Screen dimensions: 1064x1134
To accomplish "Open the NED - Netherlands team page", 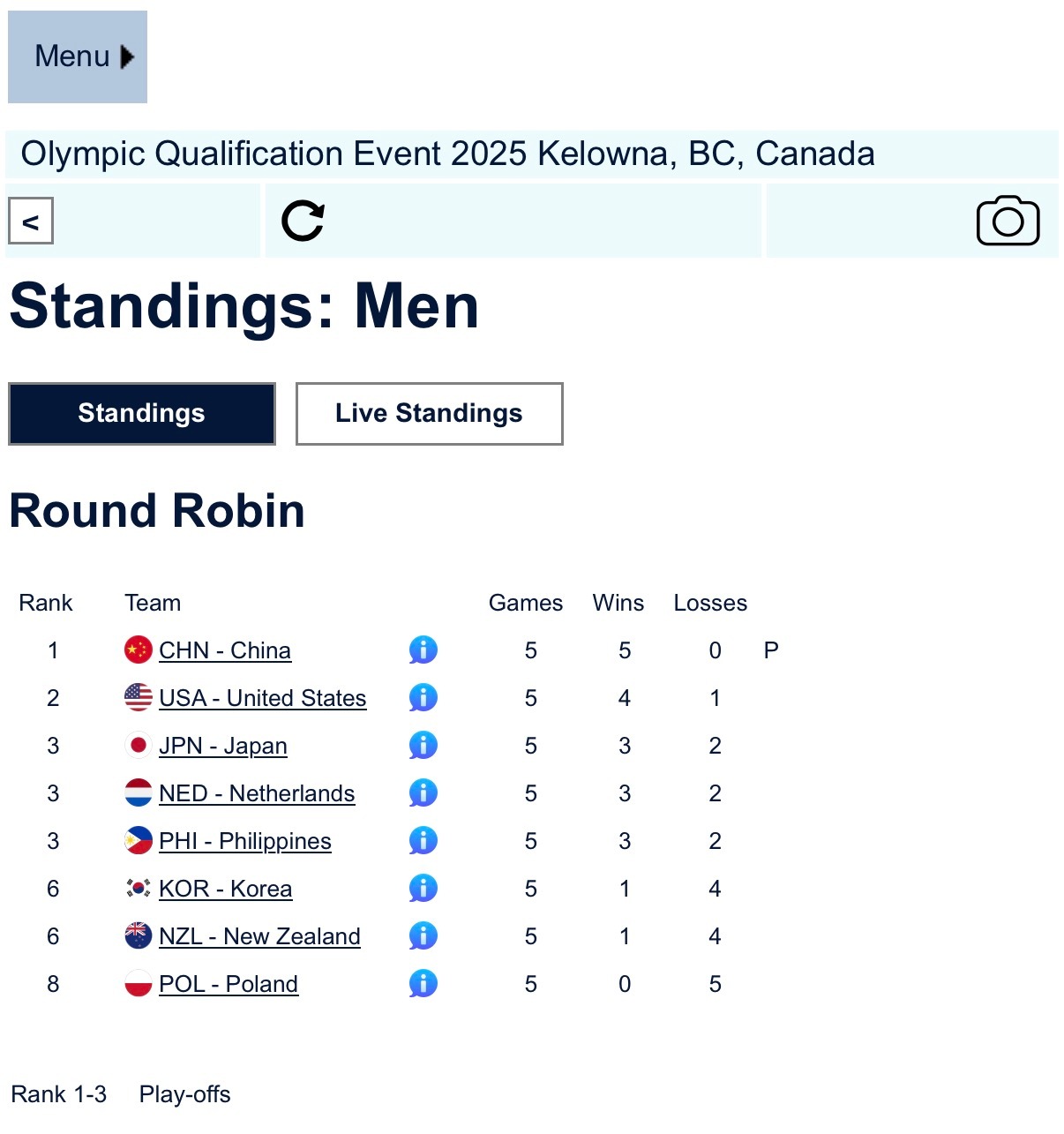I will tap(257, 793).
